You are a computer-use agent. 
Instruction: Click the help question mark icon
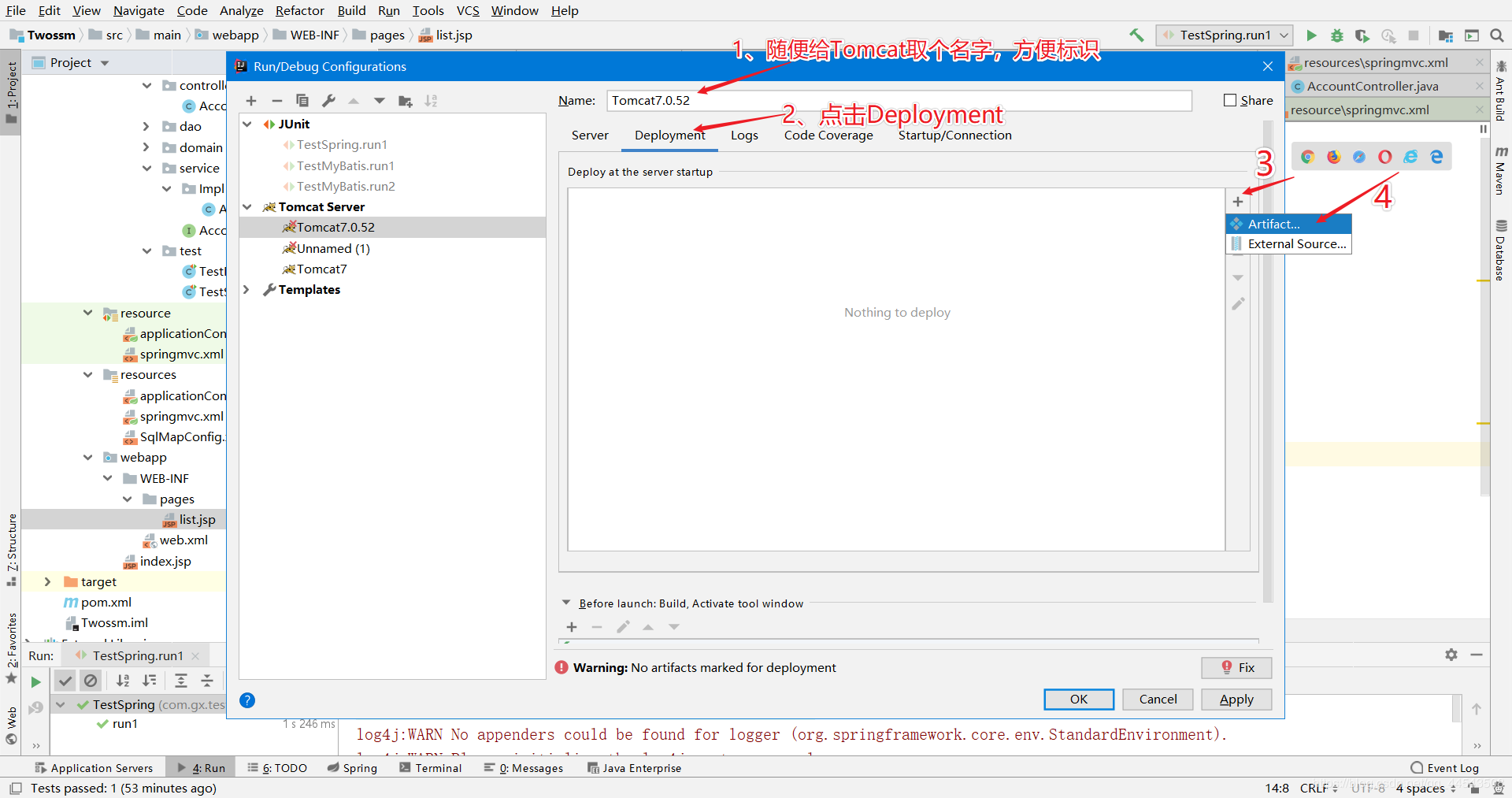click(247, 700)
